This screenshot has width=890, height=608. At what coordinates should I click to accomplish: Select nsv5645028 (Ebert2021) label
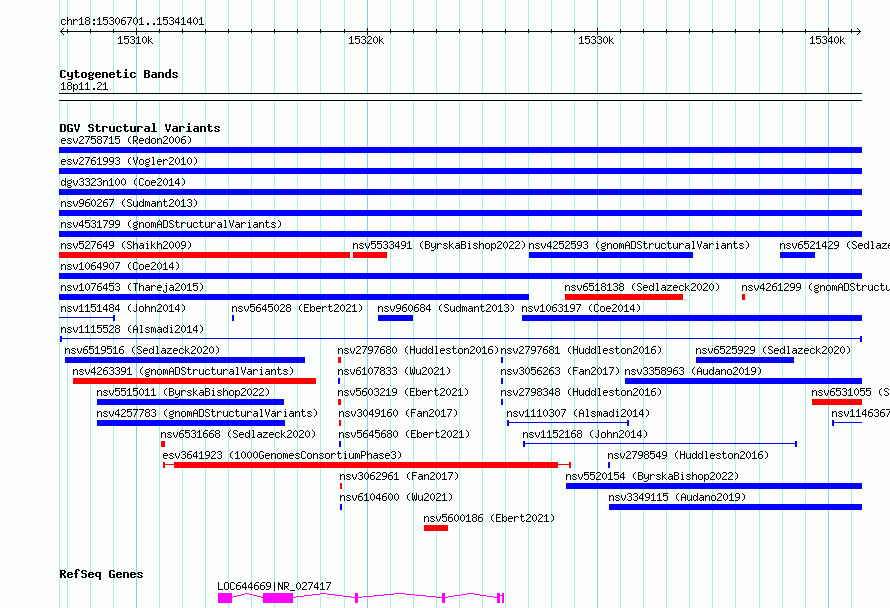point(297,308)
